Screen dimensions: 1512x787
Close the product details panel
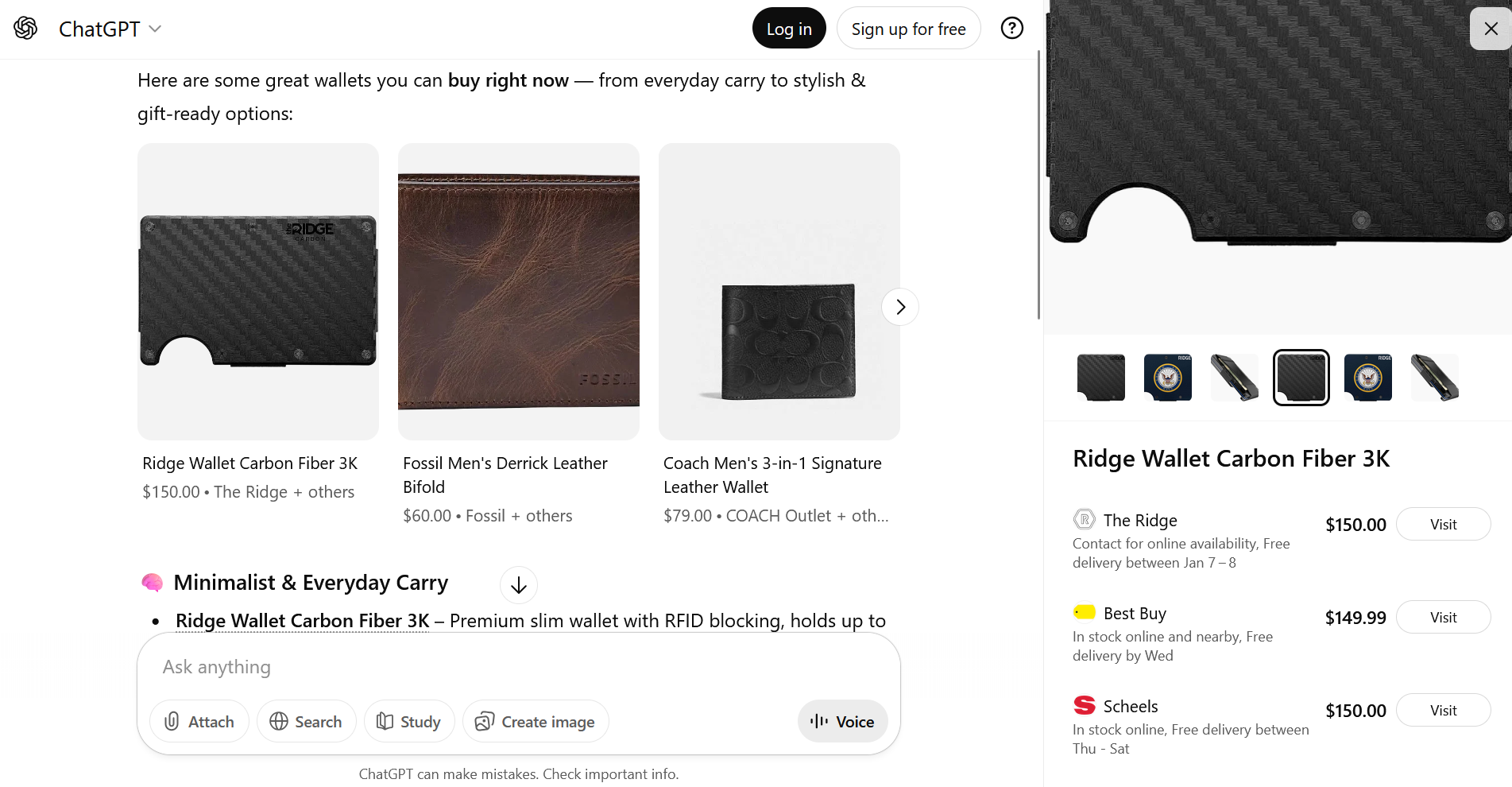tap(1491, 29)
